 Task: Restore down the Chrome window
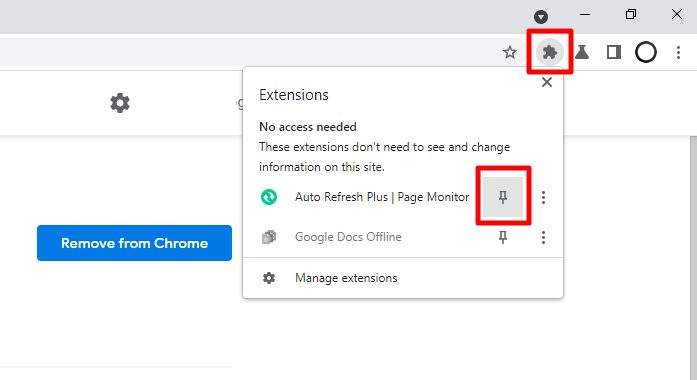click(x=630, y=15)
